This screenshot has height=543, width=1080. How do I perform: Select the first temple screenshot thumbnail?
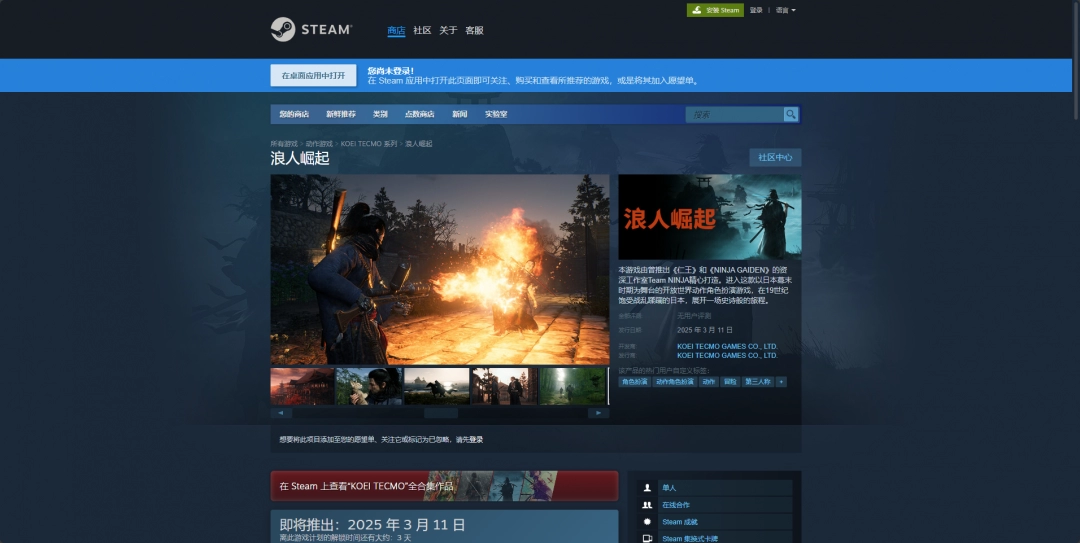point(302,386)
